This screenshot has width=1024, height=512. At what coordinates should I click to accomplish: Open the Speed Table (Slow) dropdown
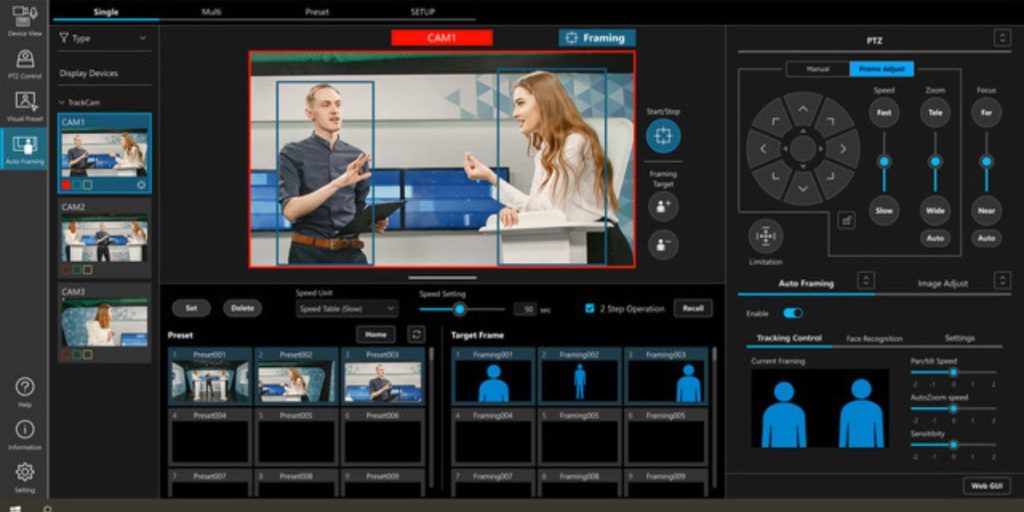[x=347, y=309]
